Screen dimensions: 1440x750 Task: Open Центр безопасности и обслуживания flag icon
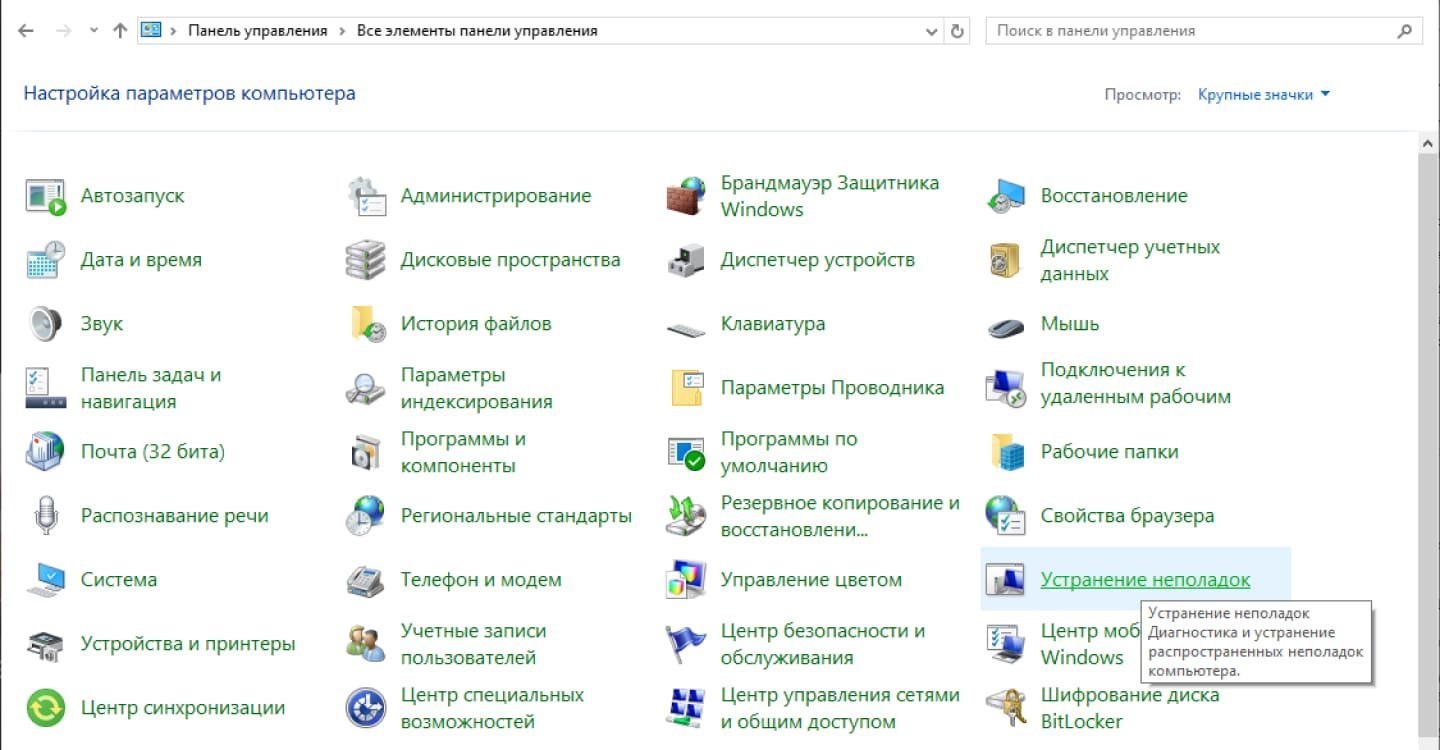coord(686,644)
